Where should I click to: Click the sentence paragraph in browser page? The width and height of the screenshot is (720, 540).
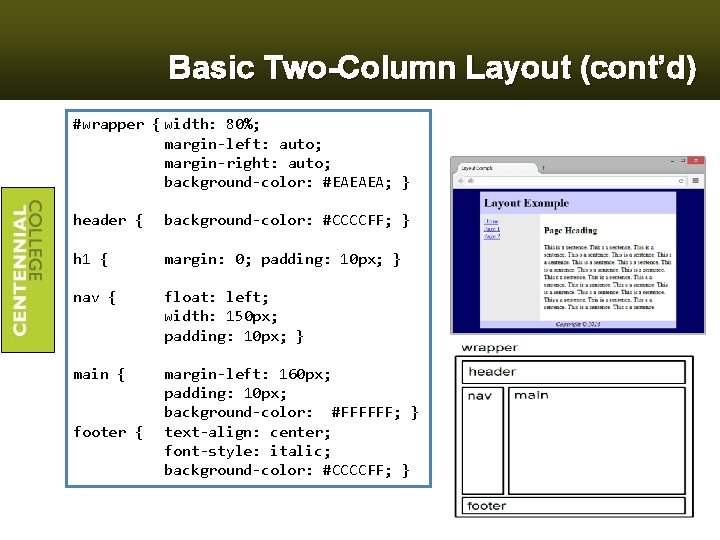coord(607,277)
